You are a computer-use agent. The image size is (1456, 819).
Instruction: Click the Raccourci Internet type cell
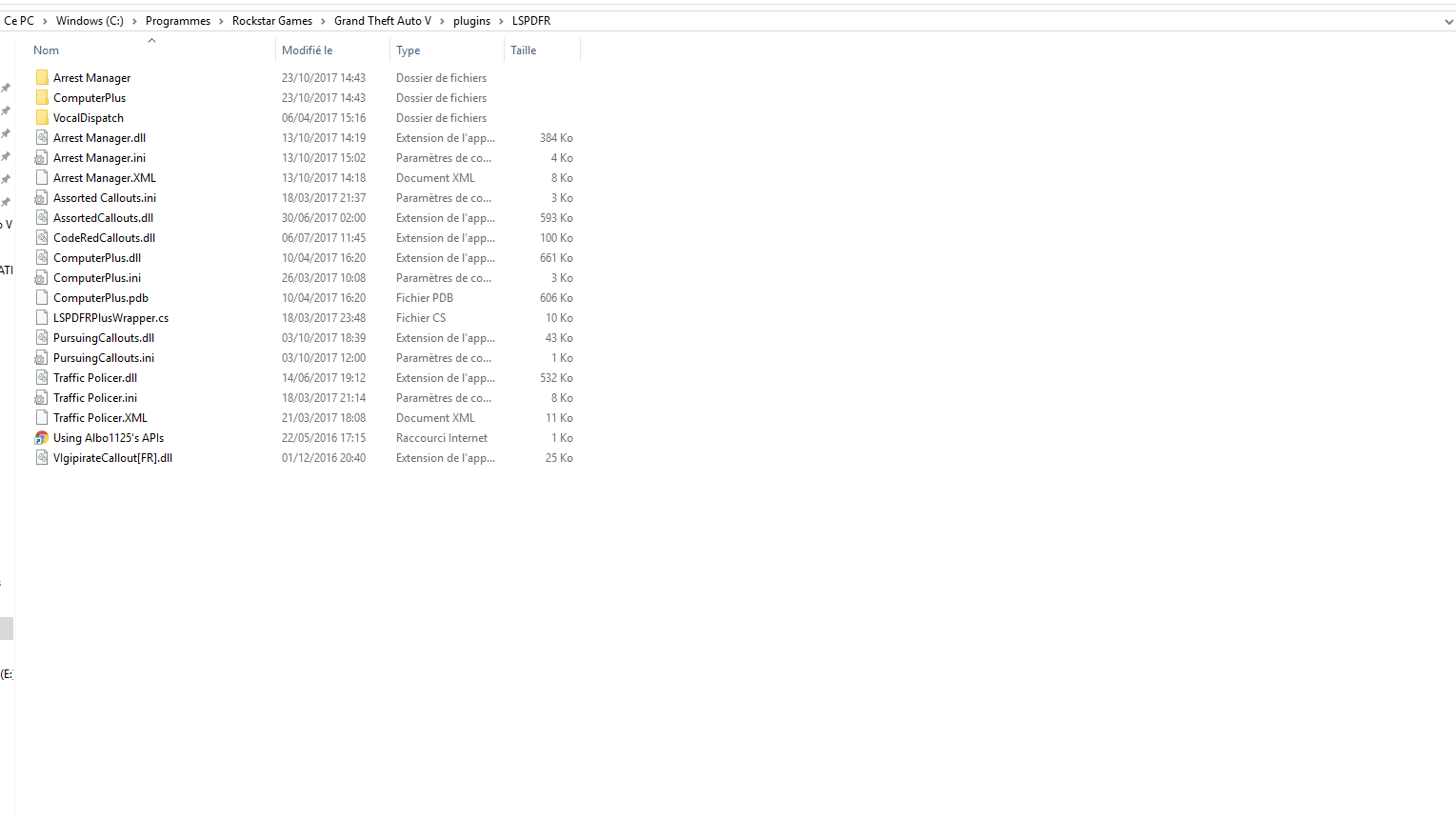[x=442, y=438]
